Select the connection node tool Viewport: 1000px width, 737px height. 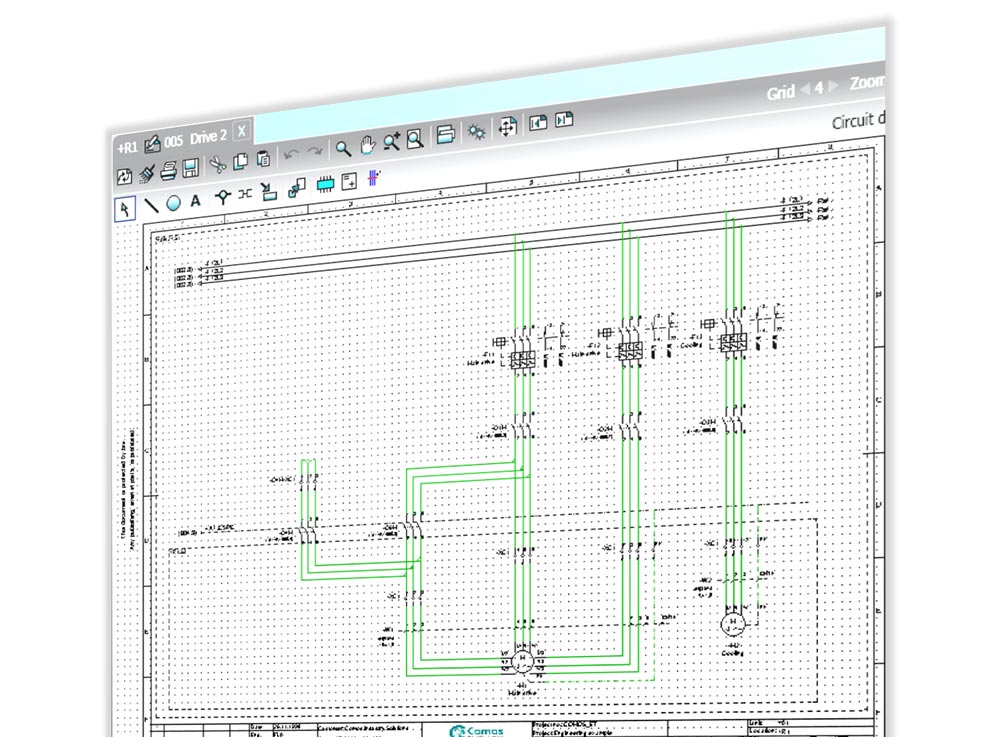coord(222,197)
